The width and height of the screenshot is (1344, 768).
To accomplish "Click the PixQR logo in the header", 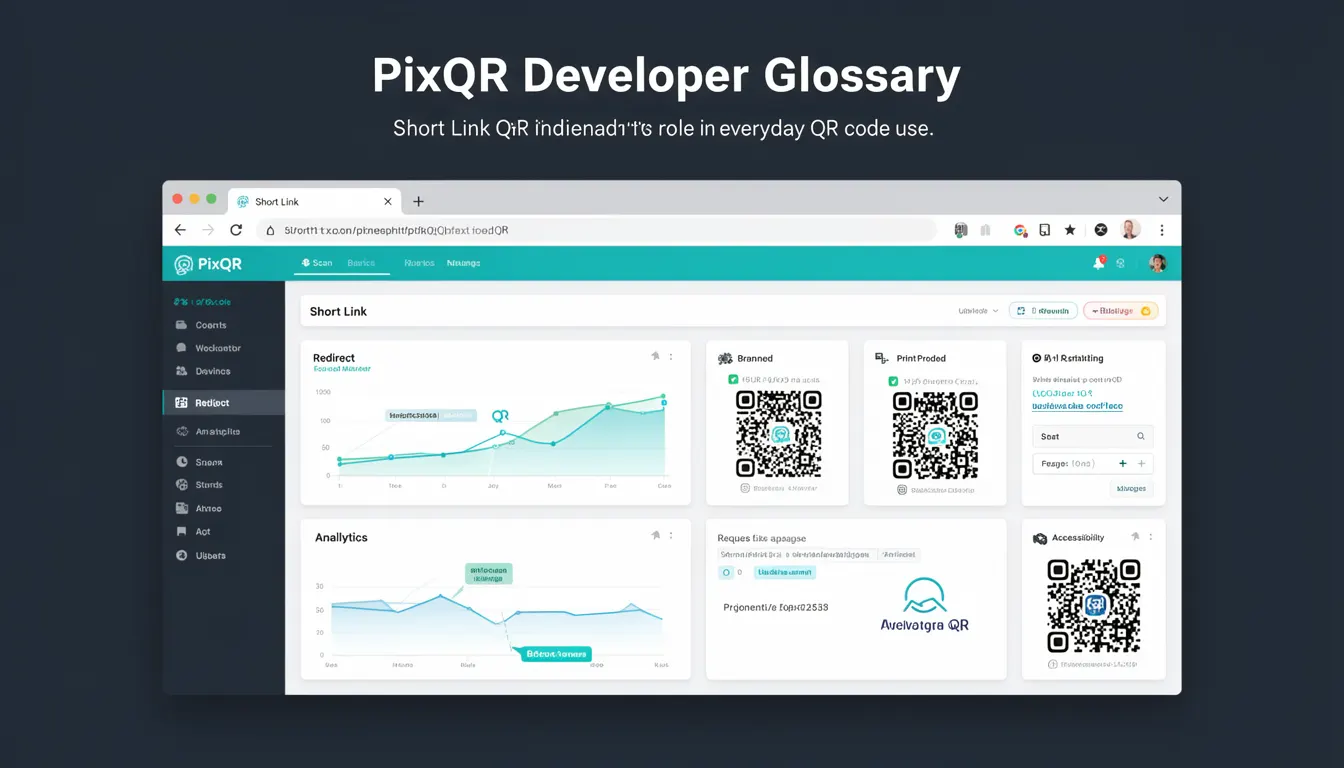I will coord(208,264).
